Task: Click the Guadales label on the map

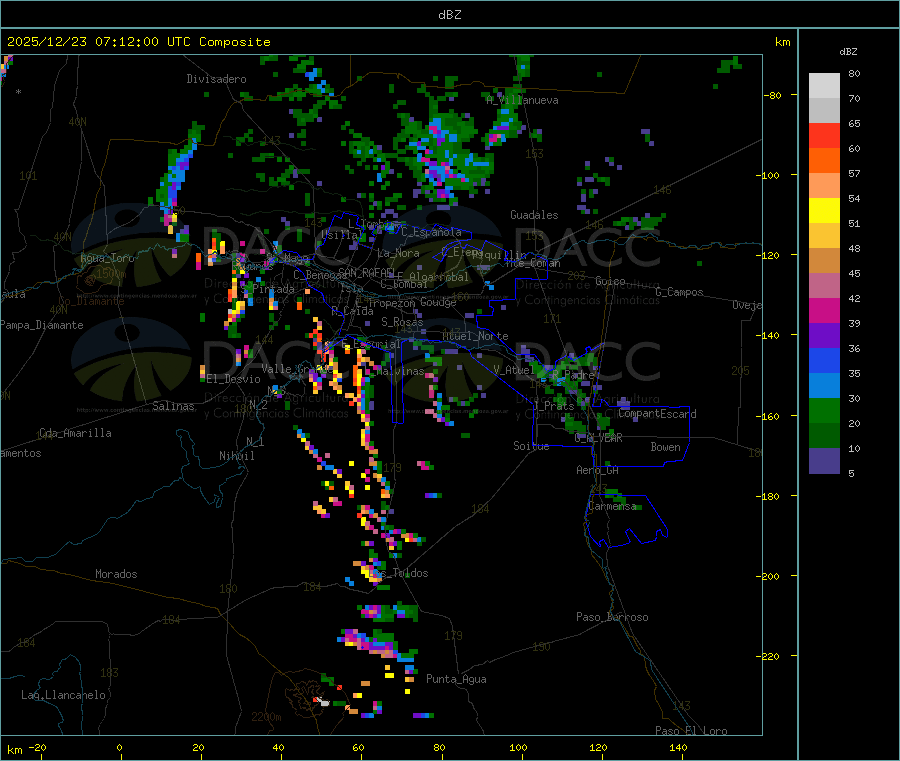Action: (534, 215)
